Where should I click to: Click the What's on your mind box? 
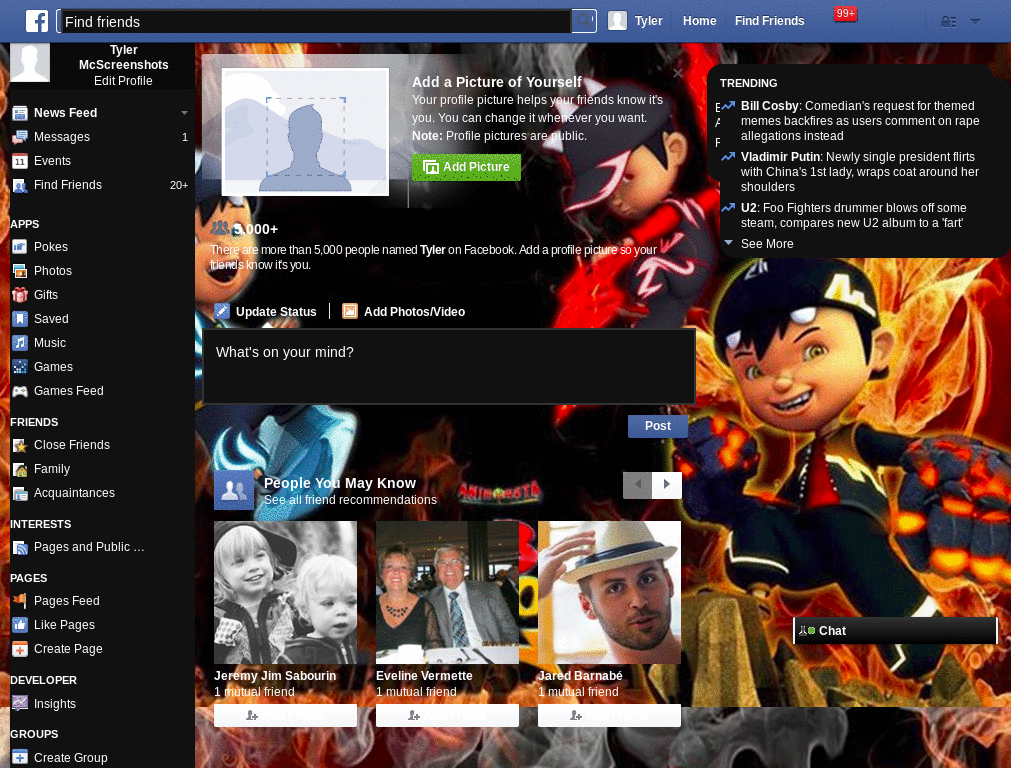pos(449,366)
